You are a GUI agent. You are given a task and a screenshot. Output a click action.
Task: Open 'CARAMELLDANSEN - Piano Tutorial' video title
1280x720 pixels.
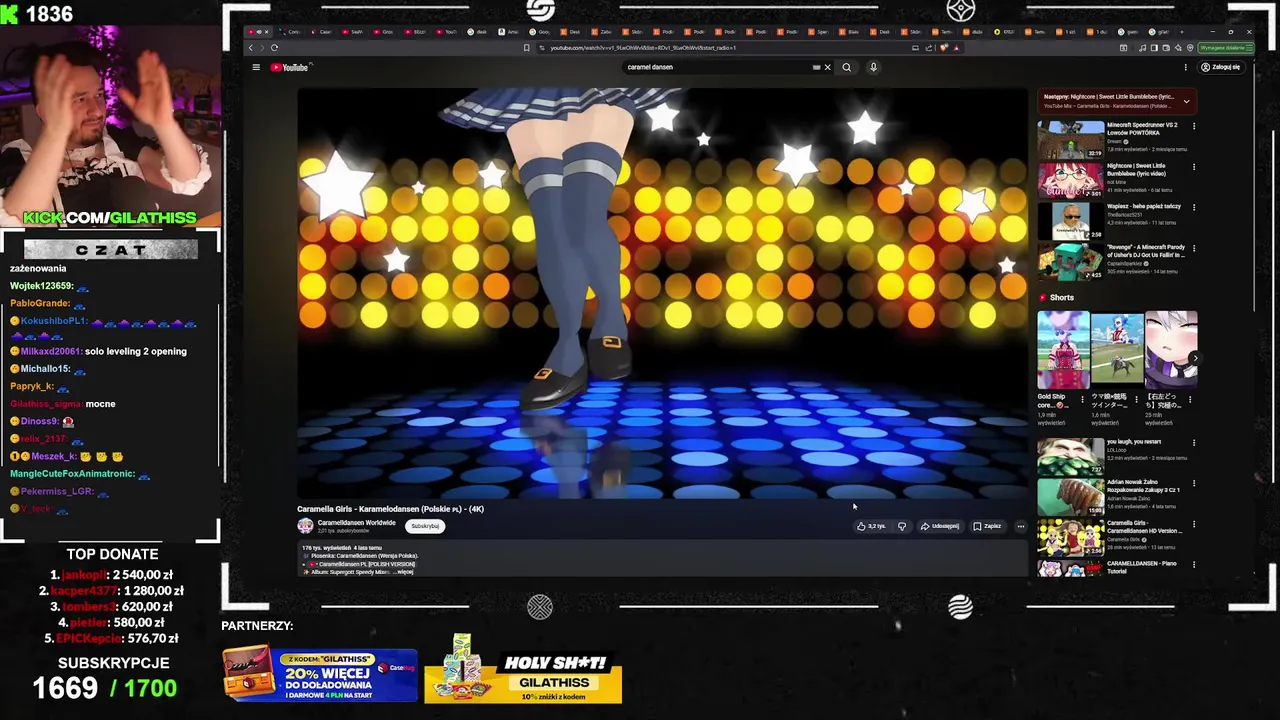1142,567
